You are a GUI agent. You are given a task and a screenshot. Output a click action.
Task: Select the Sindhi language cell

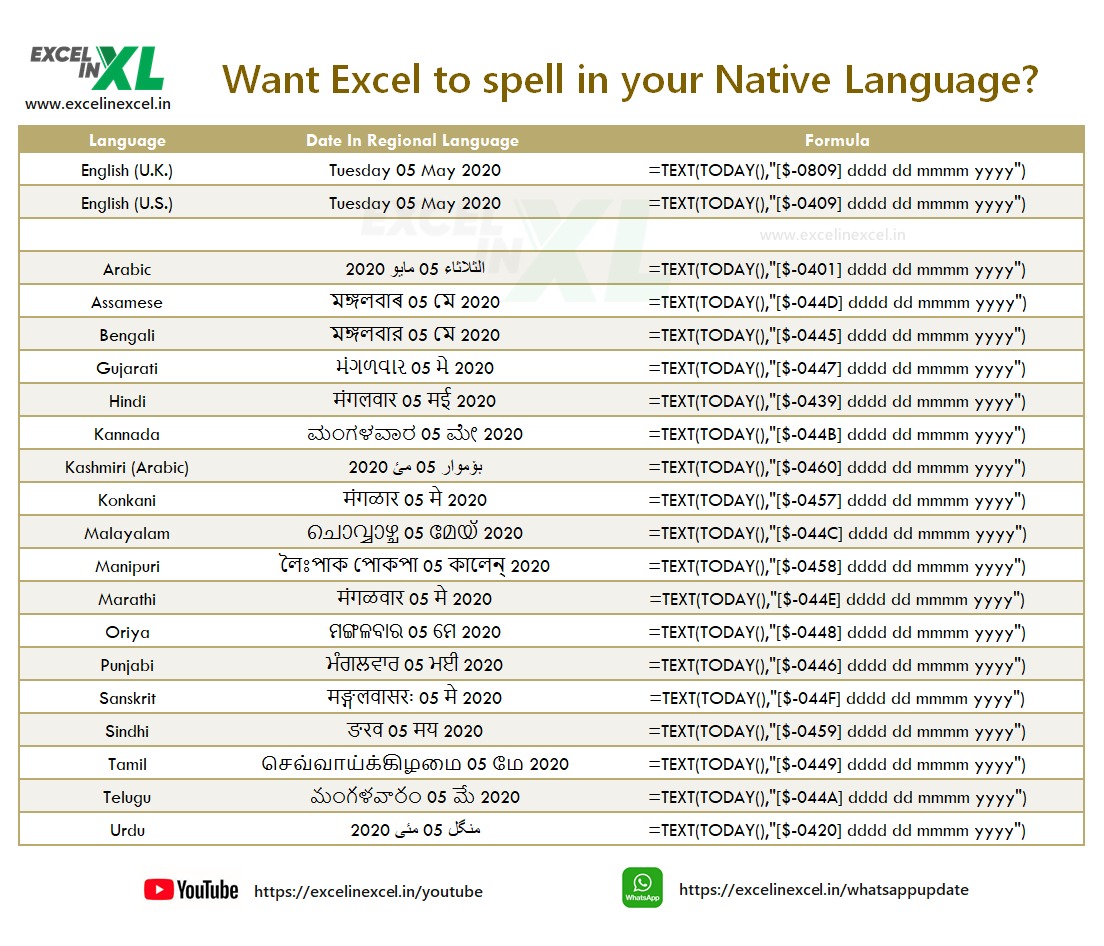(x=127, y=731)
